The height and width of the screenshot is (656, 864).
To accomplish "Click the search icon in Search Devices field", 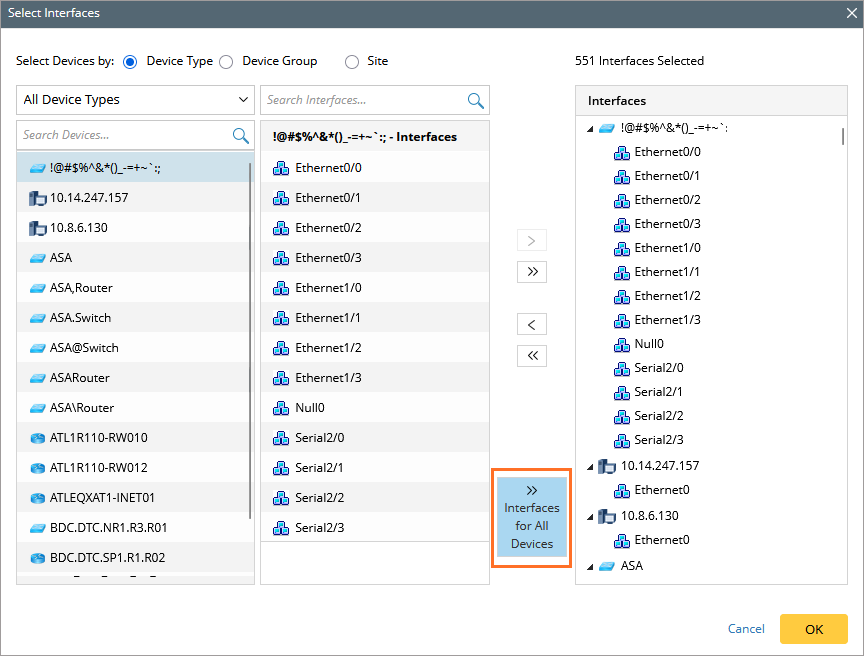I will [x=240, y=135].
